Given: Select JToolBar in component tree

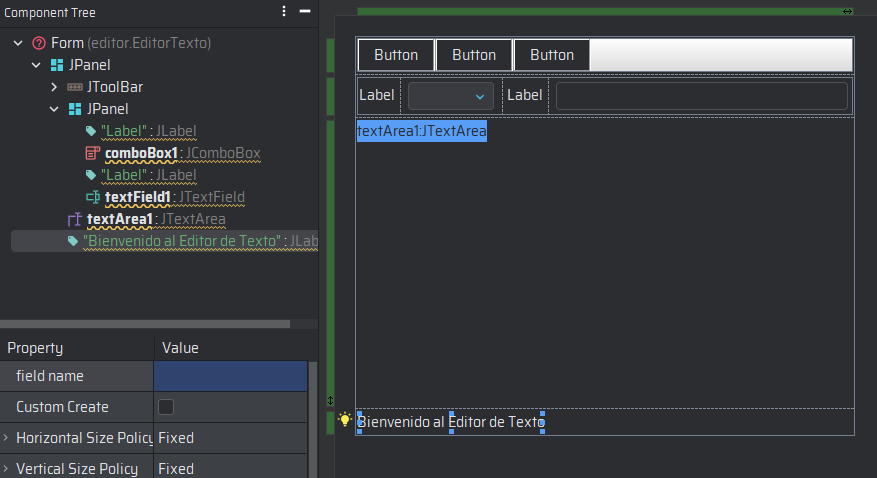Looking at the screenshot, I should [x=115, y=87].
